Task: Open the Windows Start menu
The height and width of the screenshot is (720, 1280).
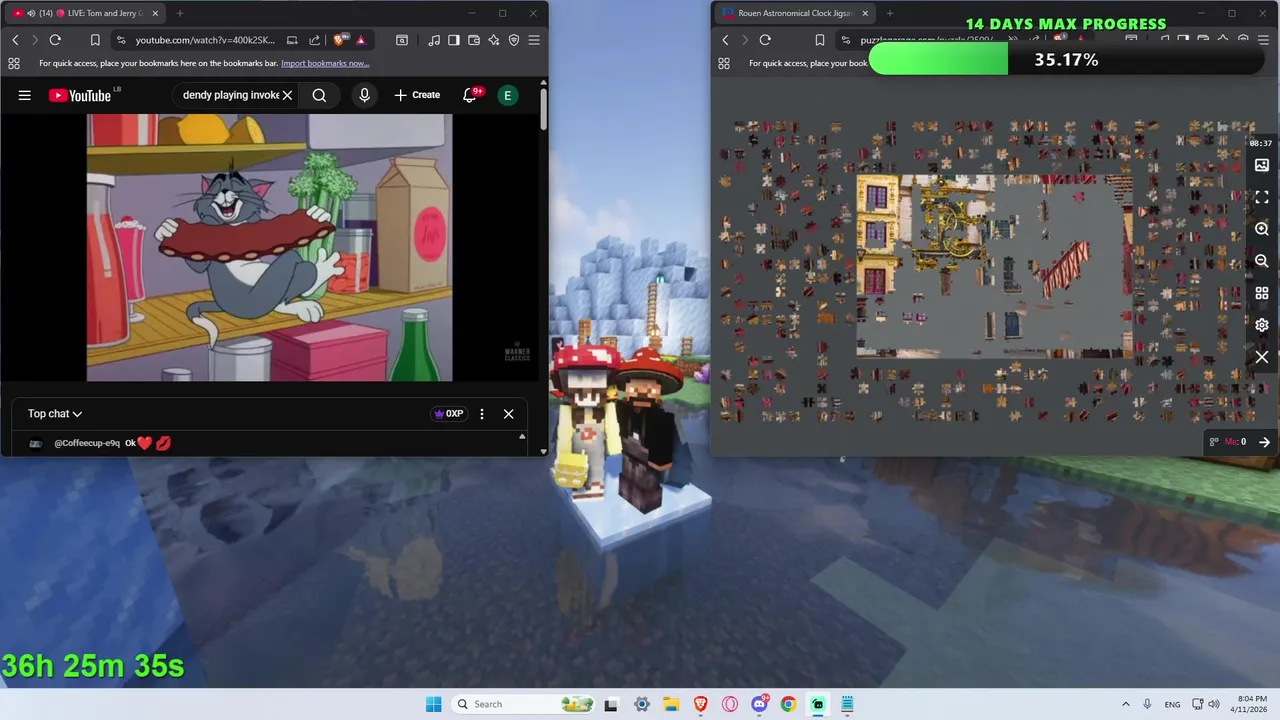Action: tap(433, 704)
